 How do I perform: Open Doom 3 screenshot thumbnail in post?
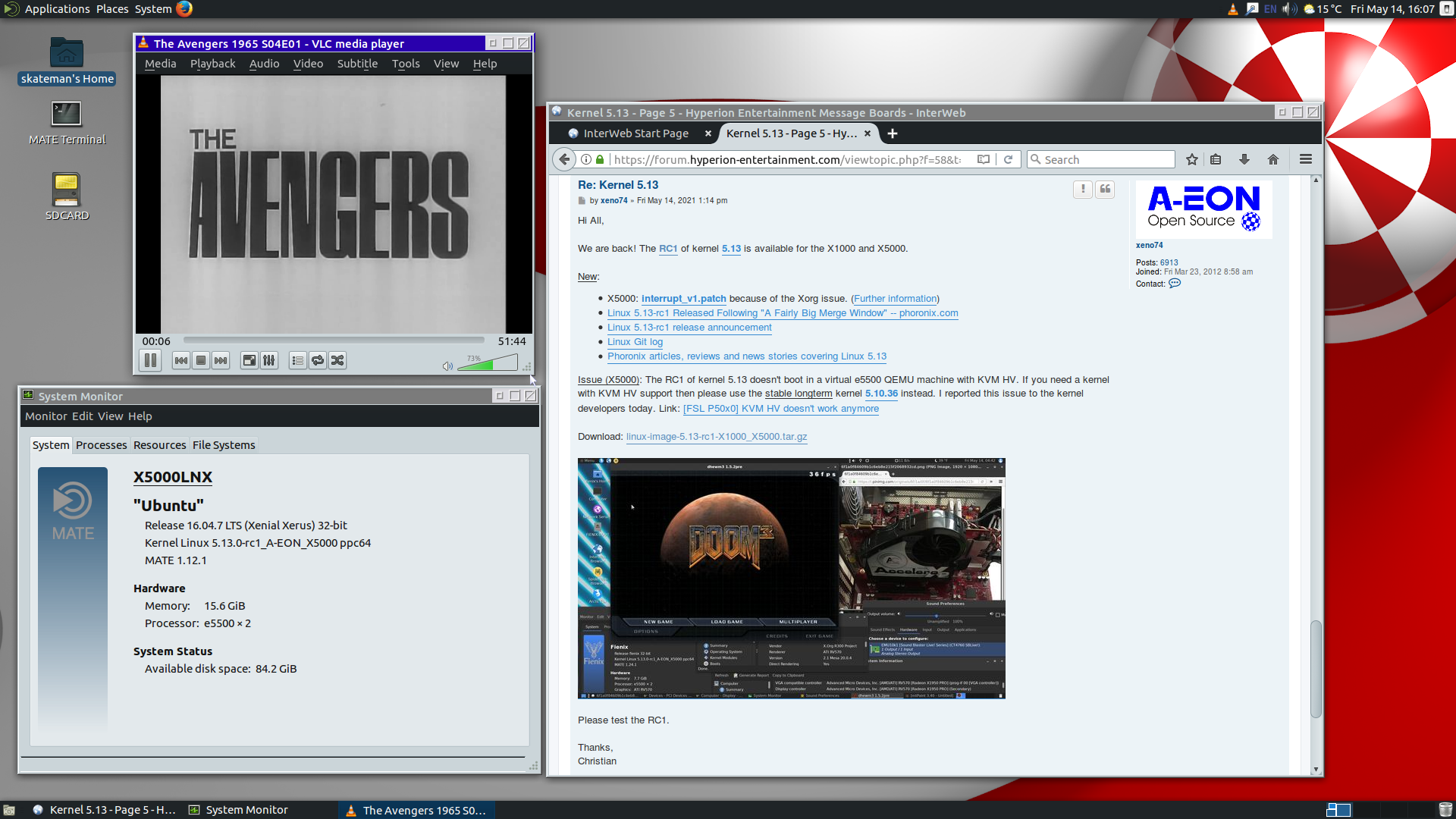pyautogui.click(x=791, y=578)
